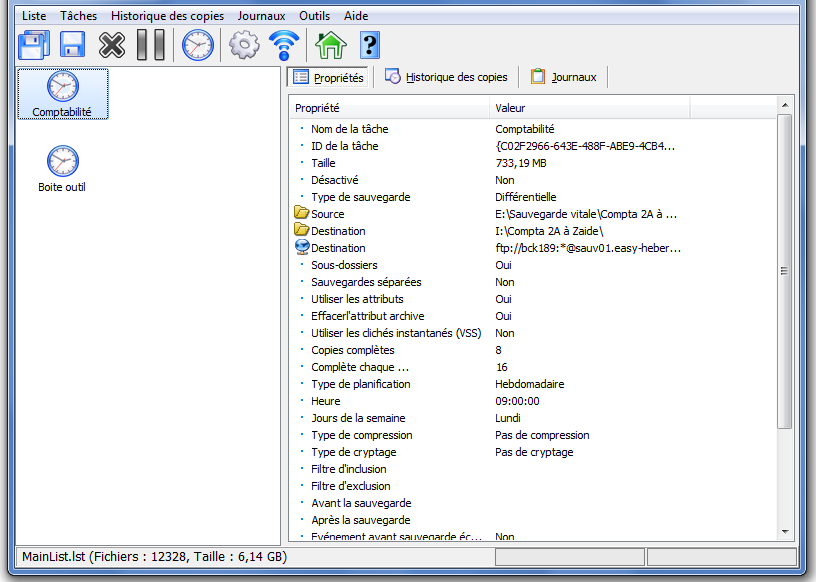The height and width of the screenshot is (582, 816).
Task: Open the Outils menu
Action: [314, 16]
